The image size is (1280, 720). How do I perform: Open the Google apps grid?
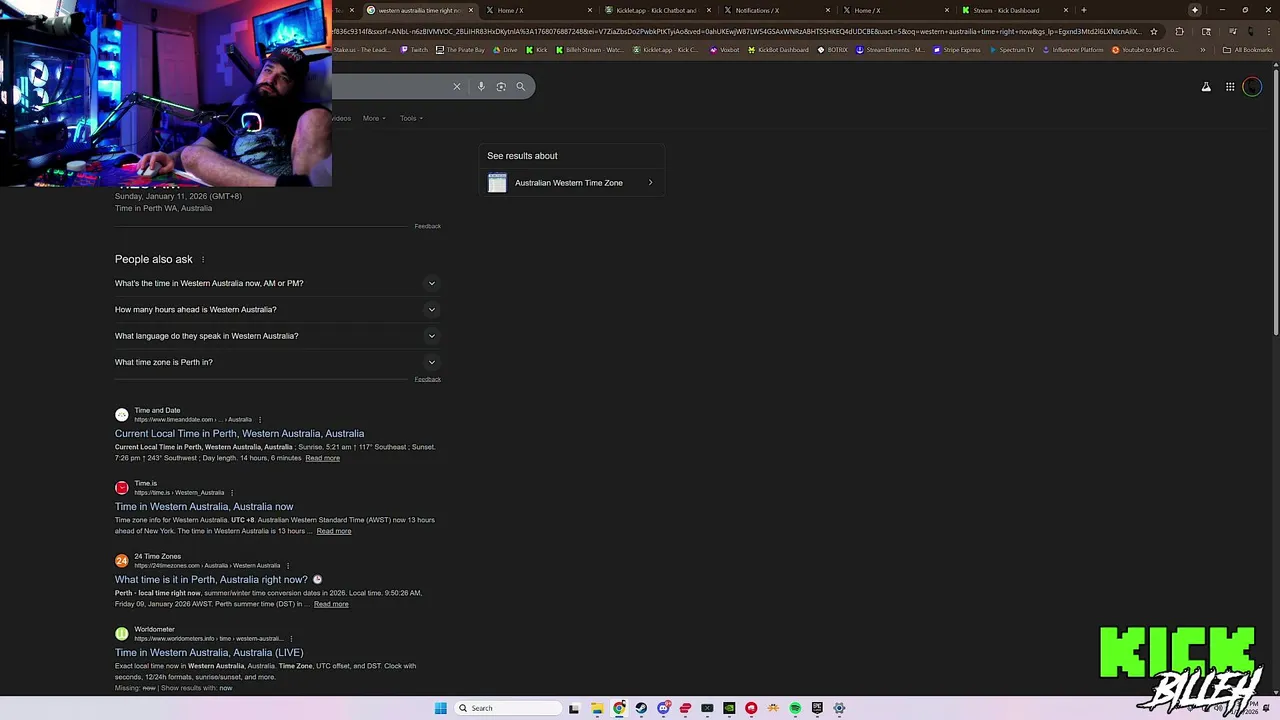(x=1230, y=87)
